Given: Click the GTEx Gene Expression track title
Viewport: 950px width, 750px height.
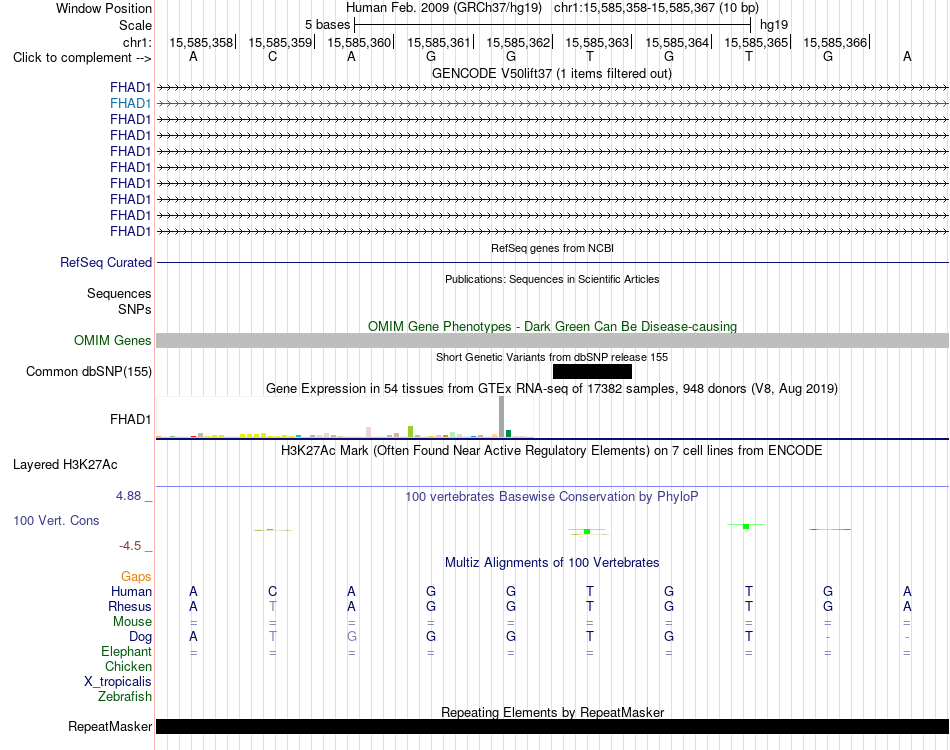Looking at the screenshot, I should (552, 388).
